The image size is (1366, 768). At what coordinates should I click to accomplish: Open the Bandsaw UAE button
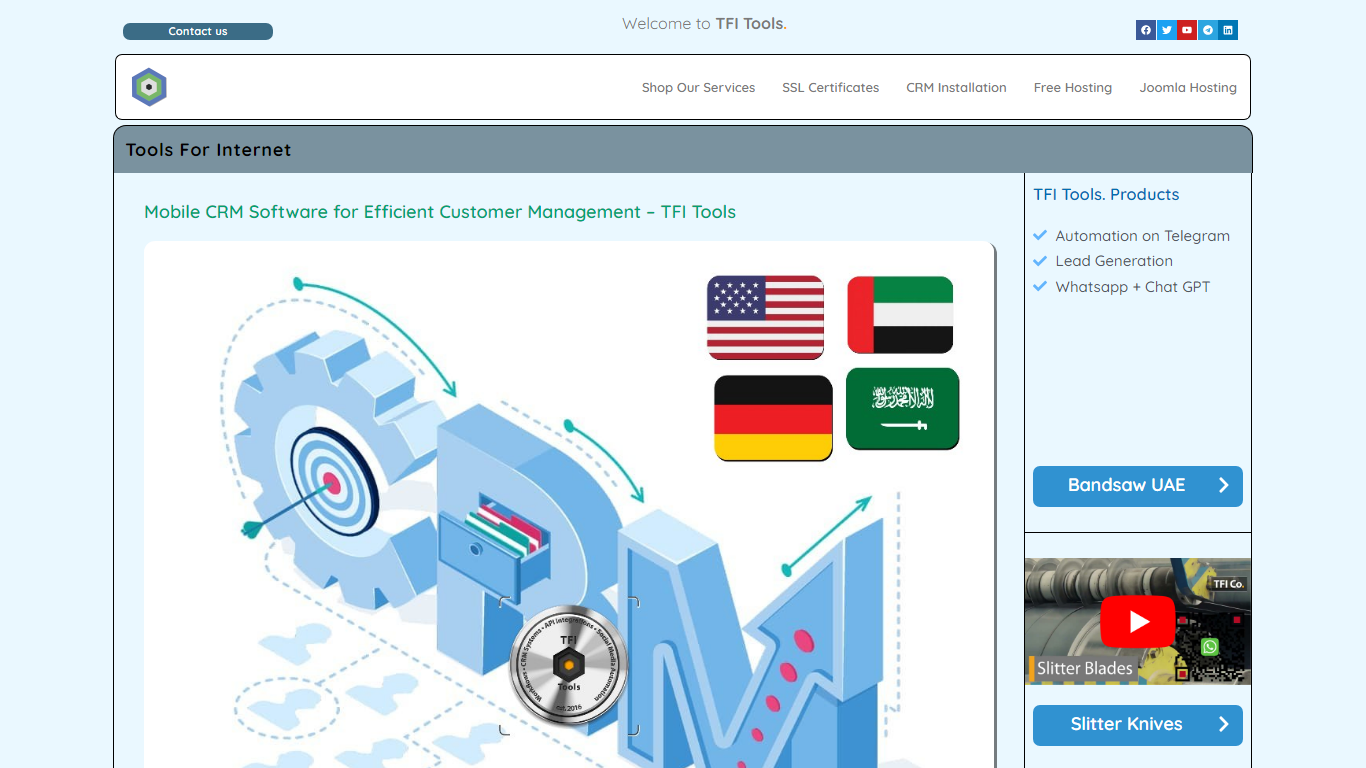pos(1138,486)
